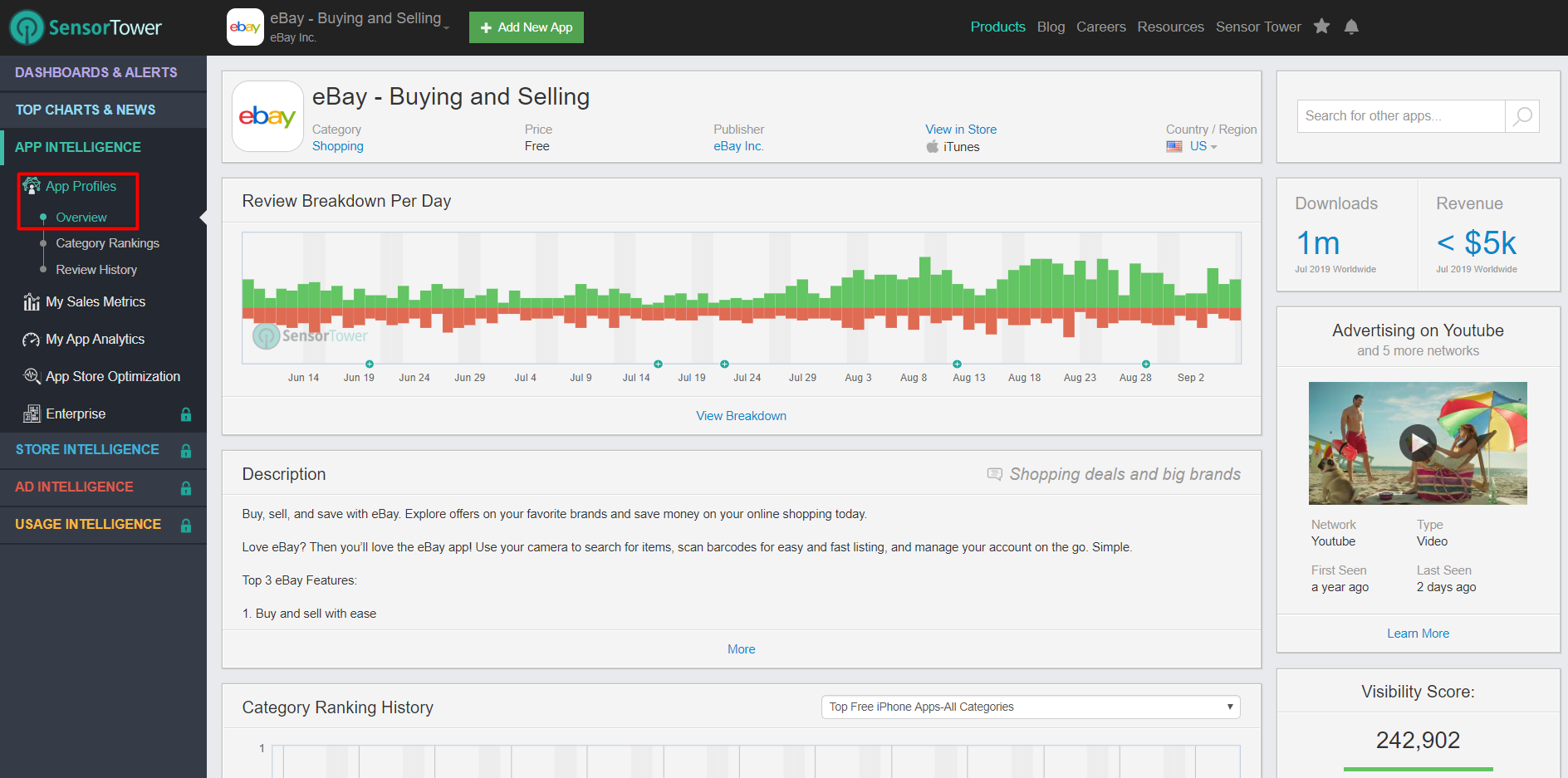Click the View Breakdown link
This screenshot has width=1568, height=778.
pyautogui.click(x=742, y=416)
